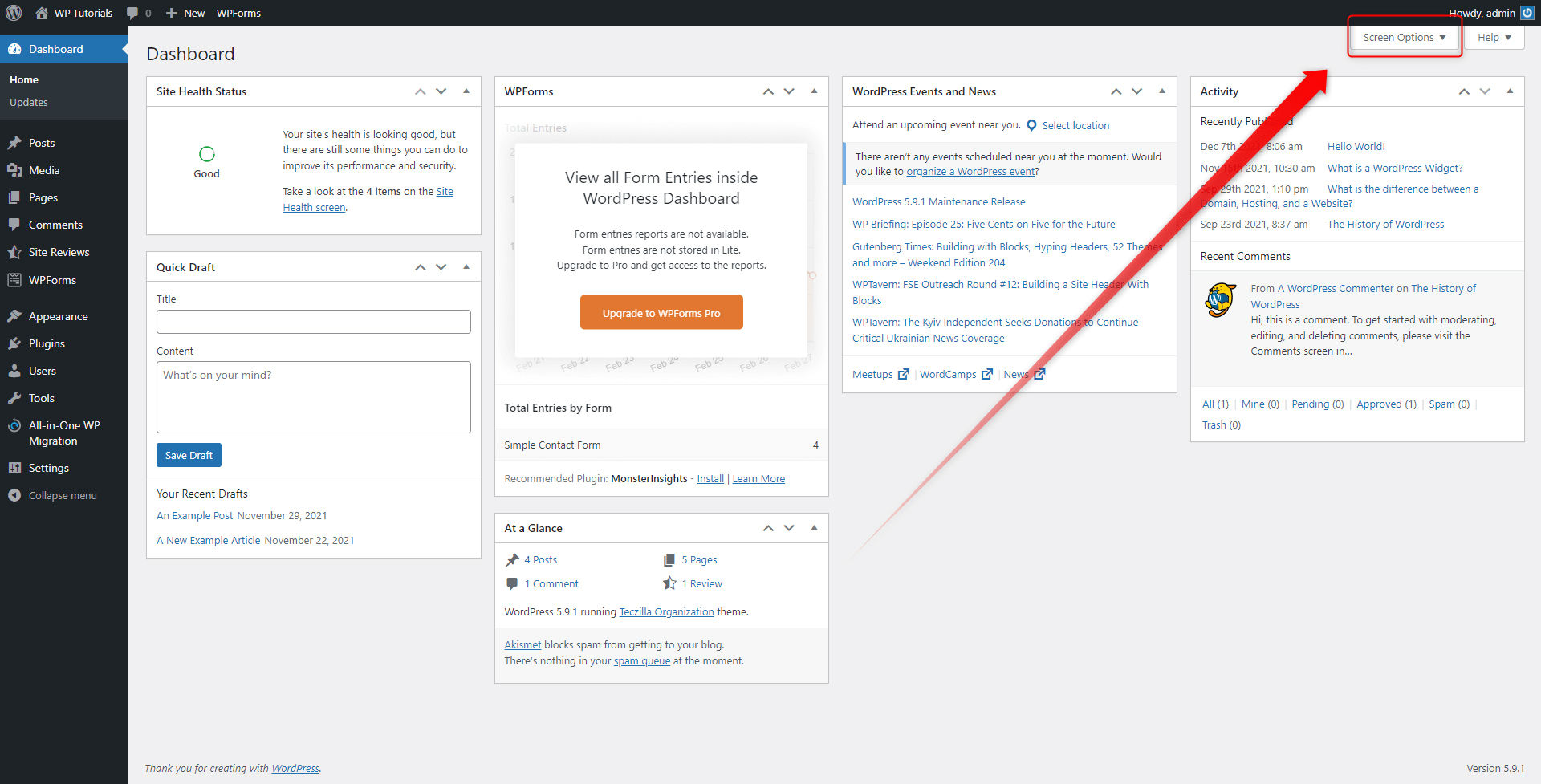1541x784 pixels.
Task: Click the Pages icon in sidebar
Action: tap(14, 197)
